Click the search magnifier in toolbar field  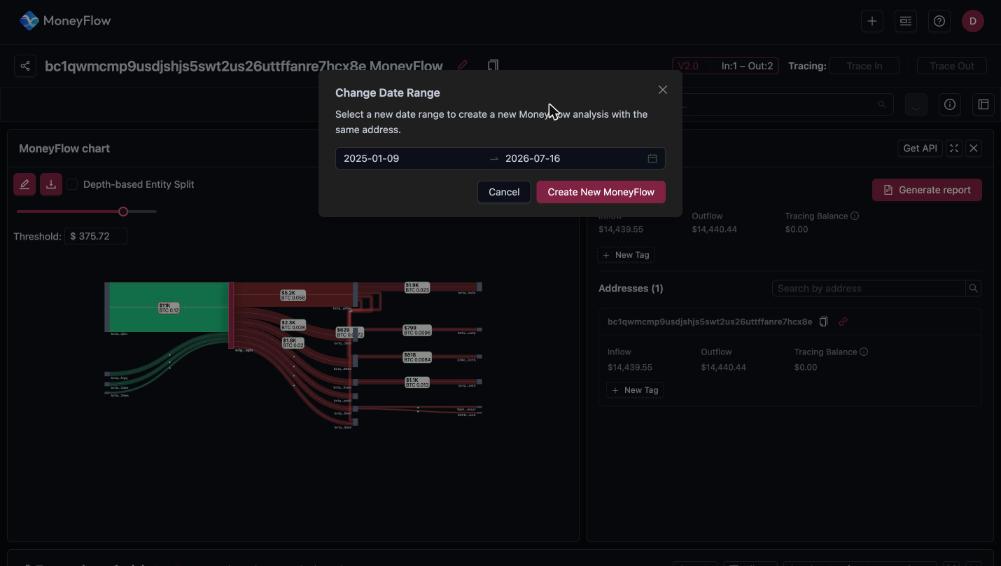click(882, 105)
